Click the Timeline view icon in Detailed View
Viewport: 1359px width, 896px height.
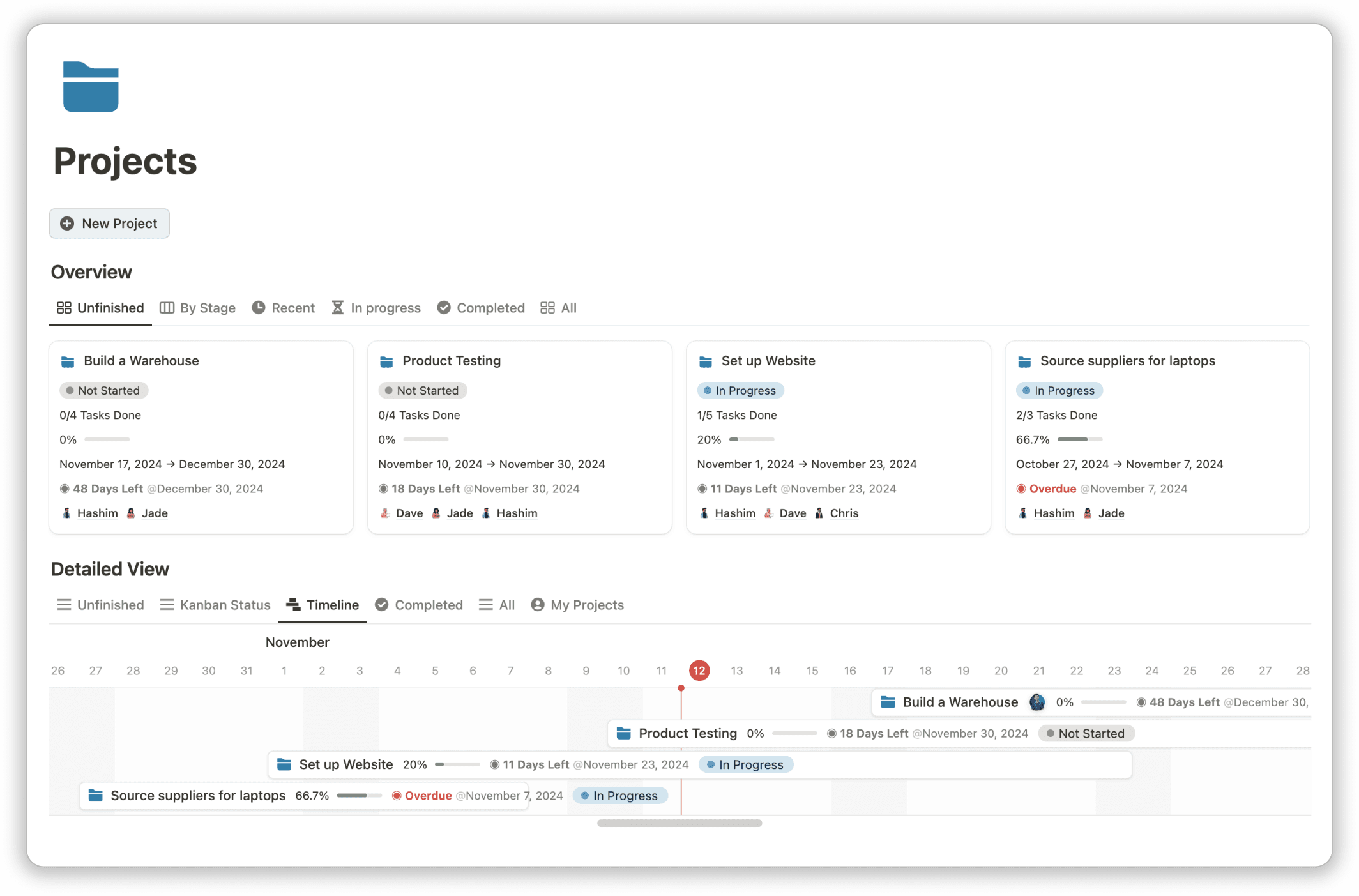[x=294, y=604]
